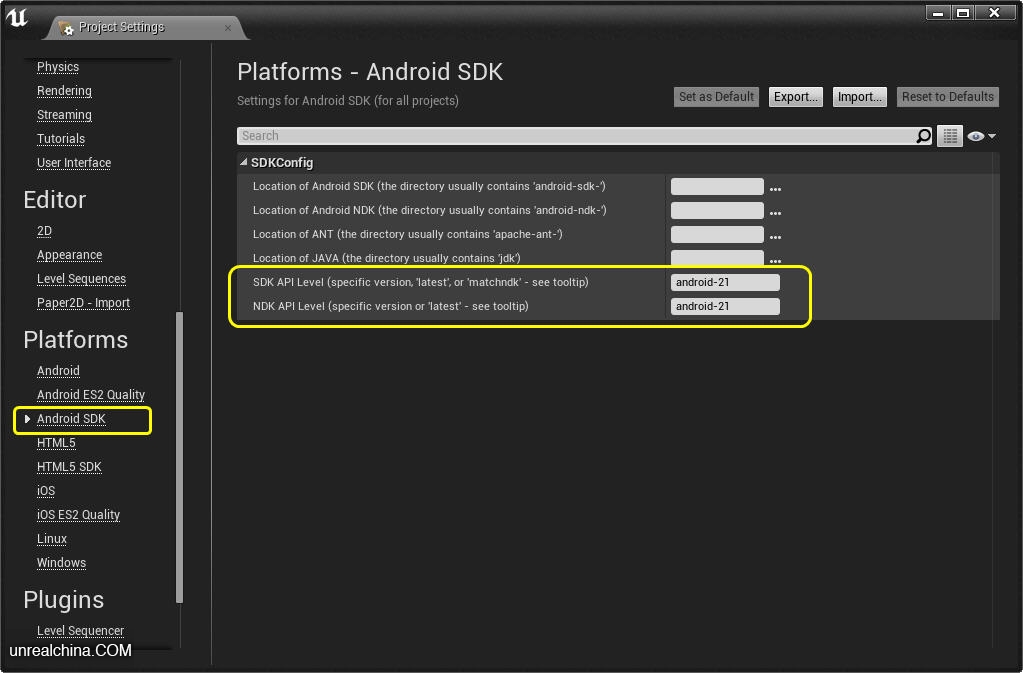
Task: Open the eye view options dropdown
Action: 981,136
